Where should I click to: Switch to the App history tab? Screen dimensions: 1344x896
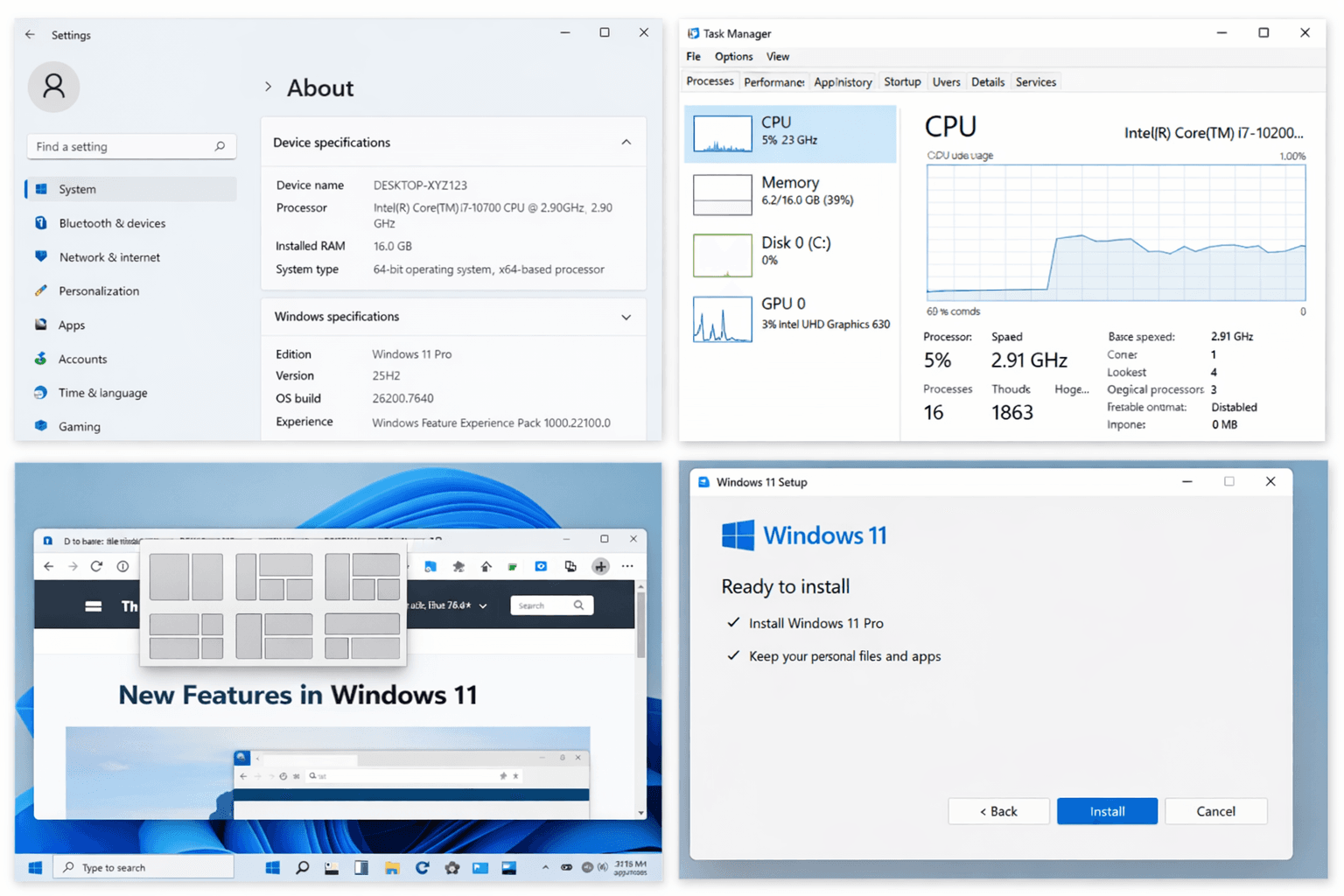(x=843, y=82)
